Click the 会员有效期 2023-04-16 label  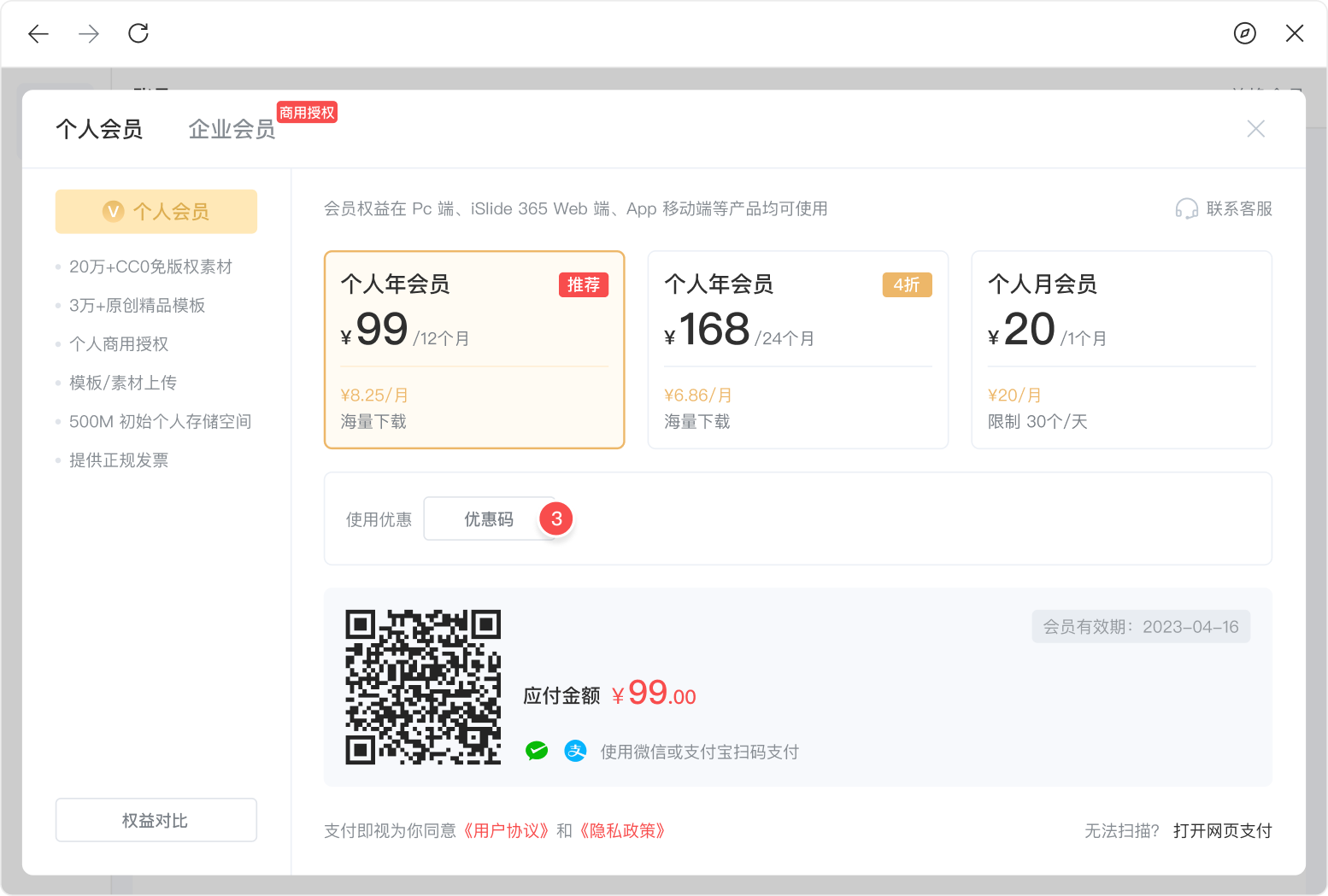[x=1141, y=626]
